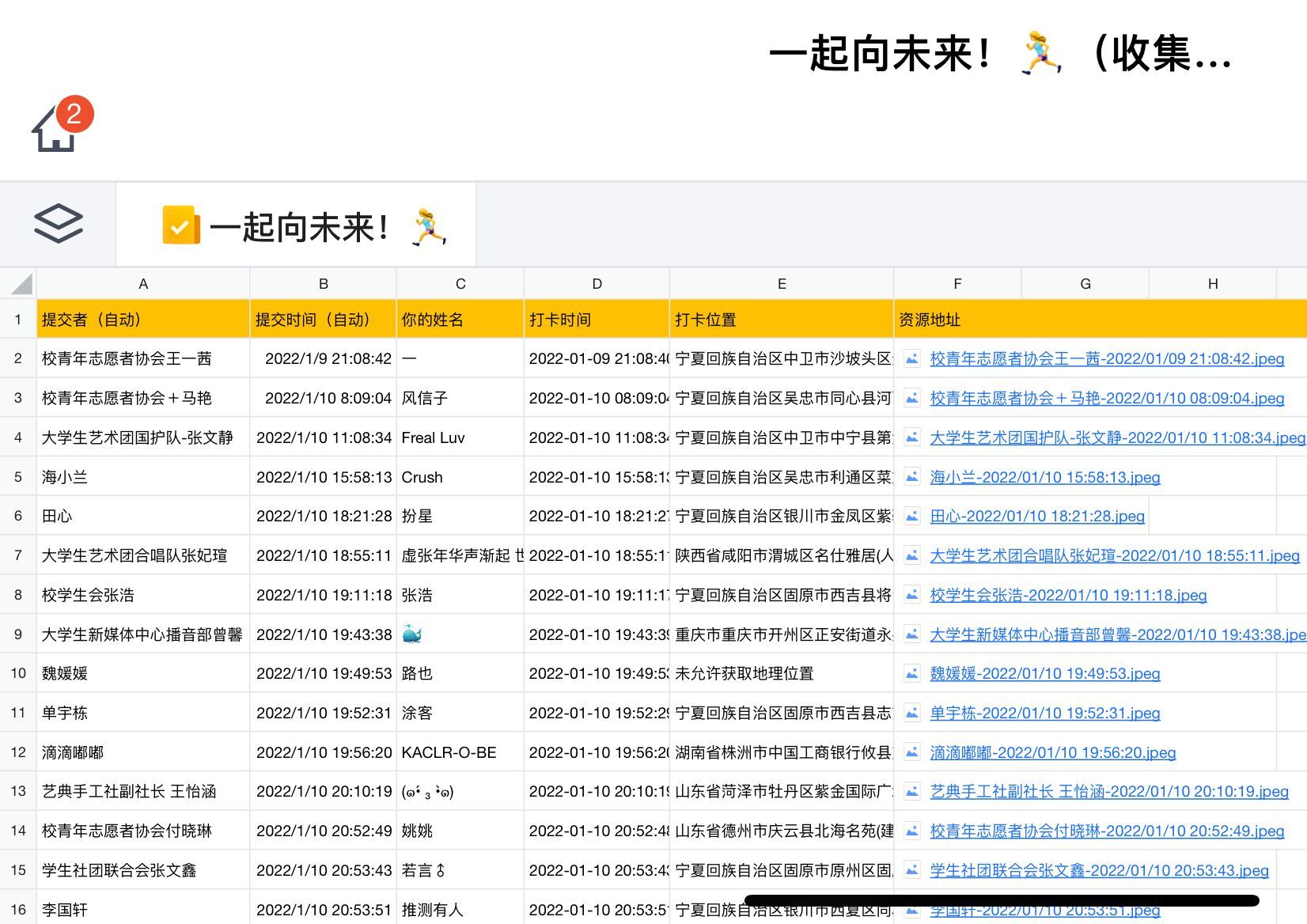Open the sheet layers list icon
This screenshot has height=924, width=1307.
(x=58, y=224)
